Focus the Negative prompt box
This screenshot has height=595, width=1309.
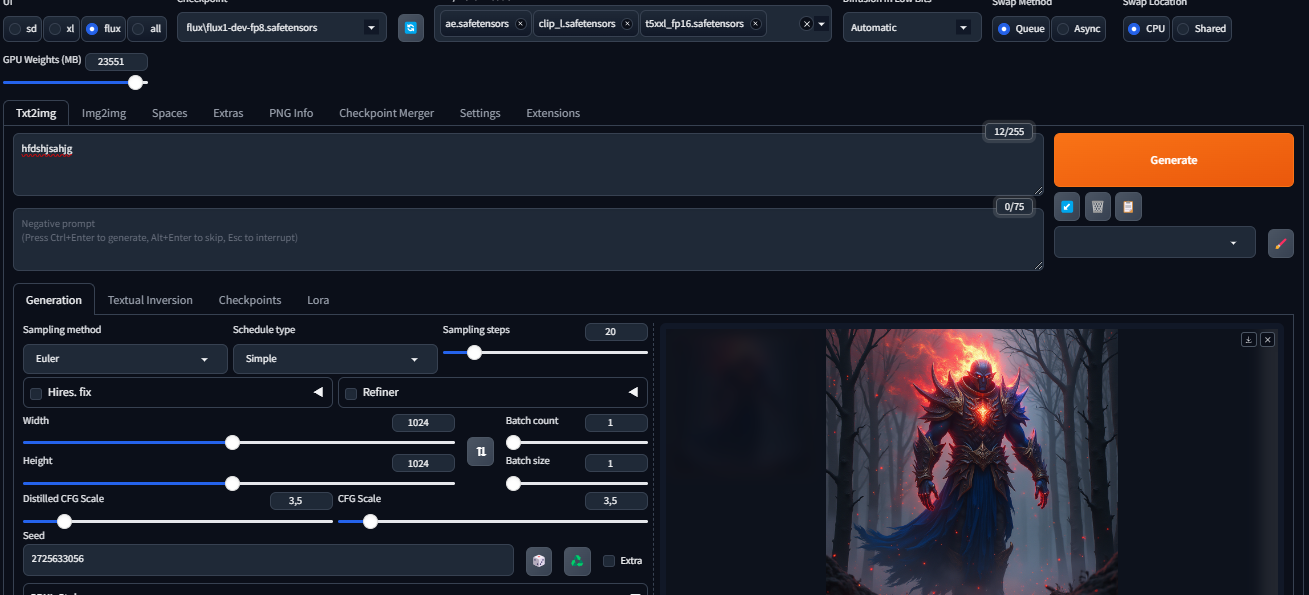pyautogui.click(x=528, y=239)
